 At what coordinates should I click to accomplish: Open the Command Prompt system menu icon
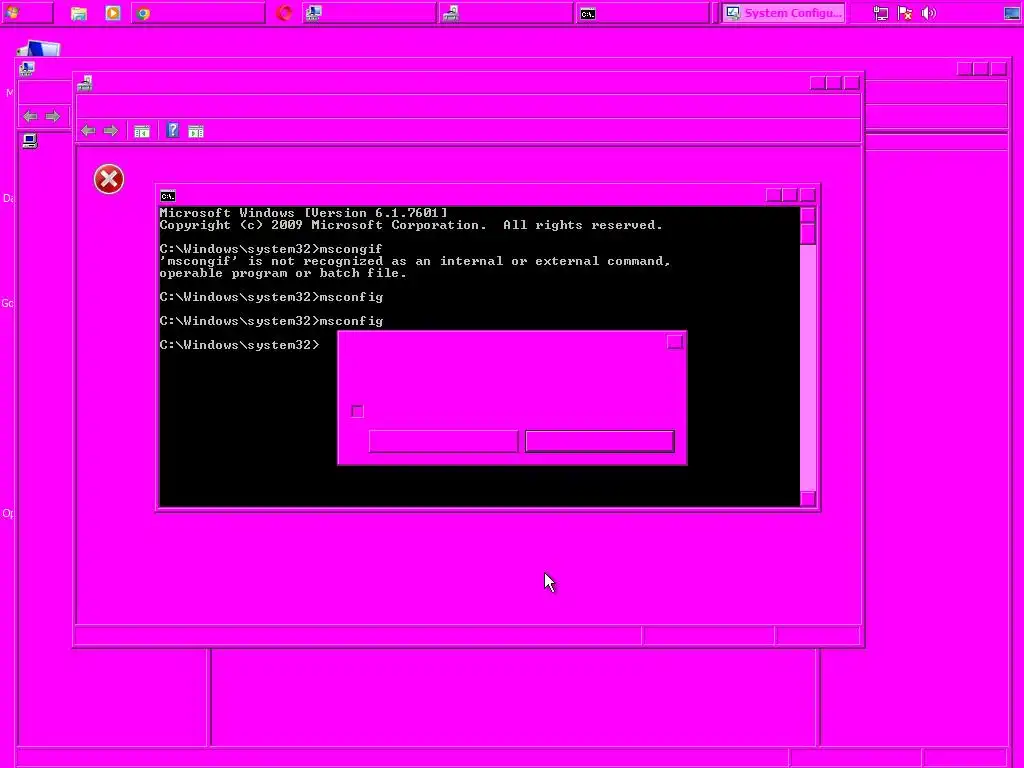pos(168,196)
